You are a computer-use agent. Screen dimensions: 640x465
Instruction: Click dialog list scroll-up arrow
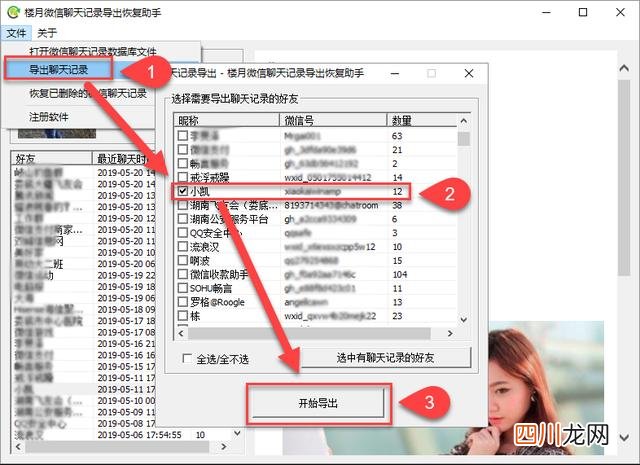(463, 120)
